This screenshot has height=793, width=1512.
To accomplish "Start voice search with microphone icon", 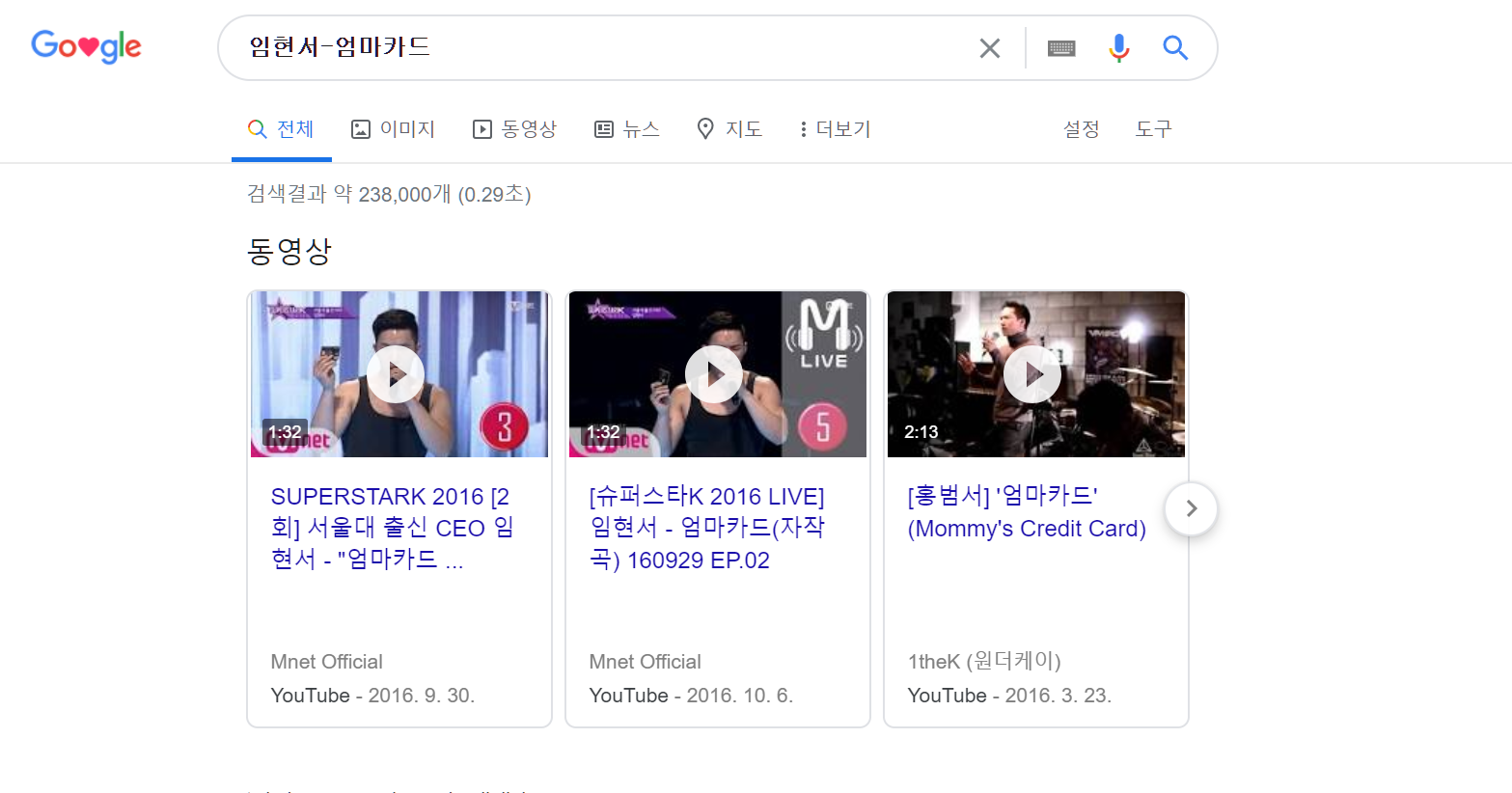I will coord(1118,48).
